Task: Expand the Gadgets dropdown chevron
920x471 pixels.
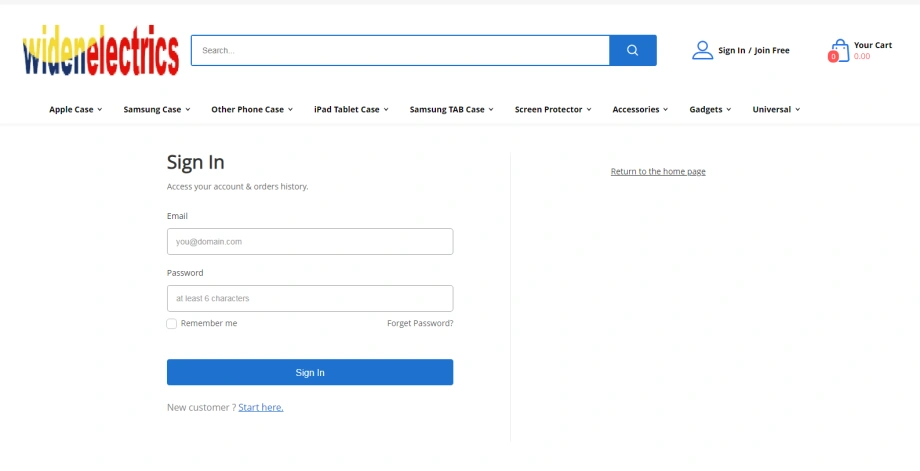Action: (x=729, y=110)
